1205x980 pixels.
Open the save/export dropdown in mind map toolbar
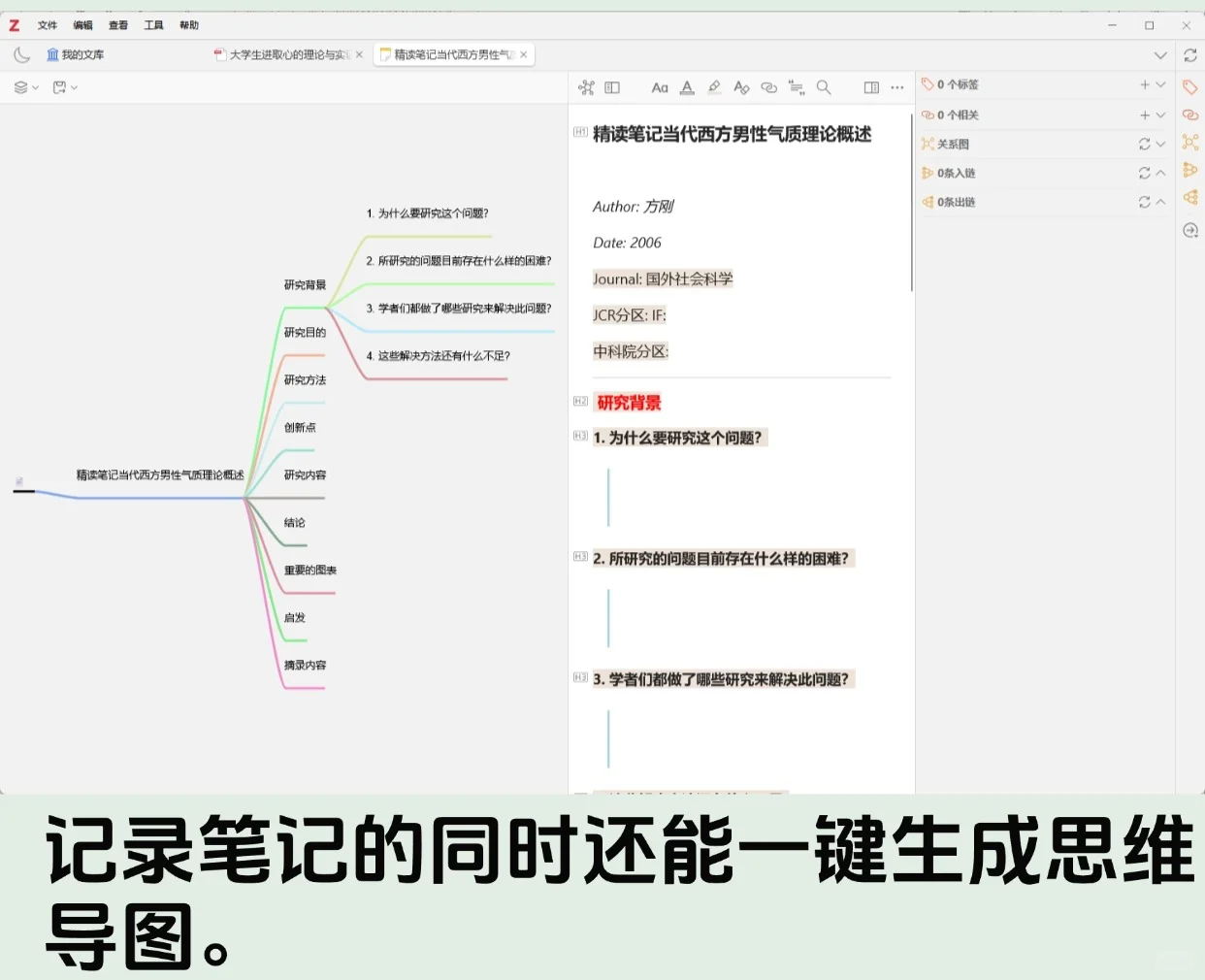point(65,87)
